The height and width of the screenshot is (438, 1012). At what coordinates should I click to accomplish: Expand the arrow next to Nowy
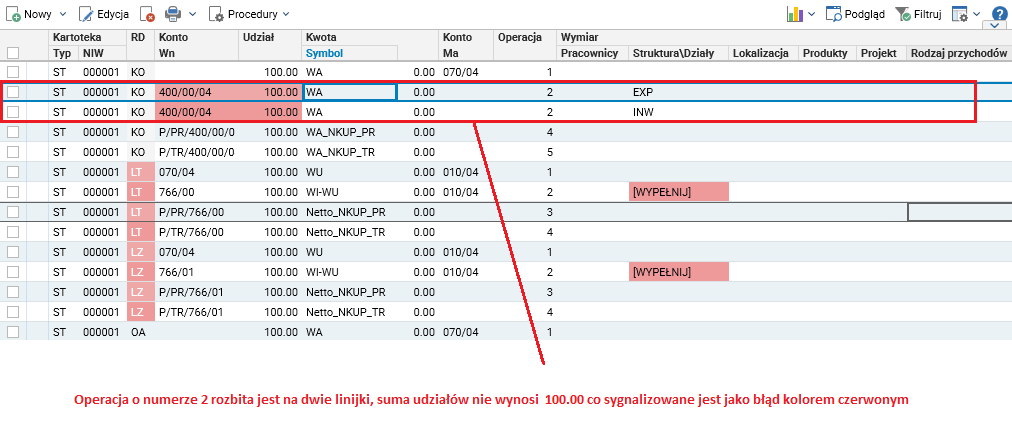click(x=63, y=14)
